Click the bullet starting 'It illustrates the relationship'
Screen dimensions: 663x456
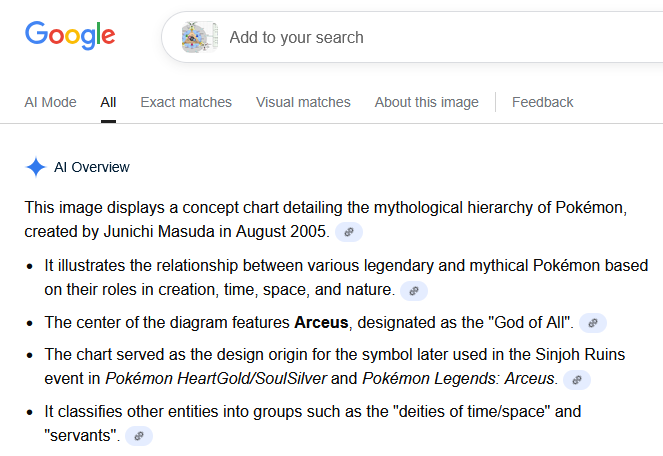pyautogui.click(x=346, y=277)
